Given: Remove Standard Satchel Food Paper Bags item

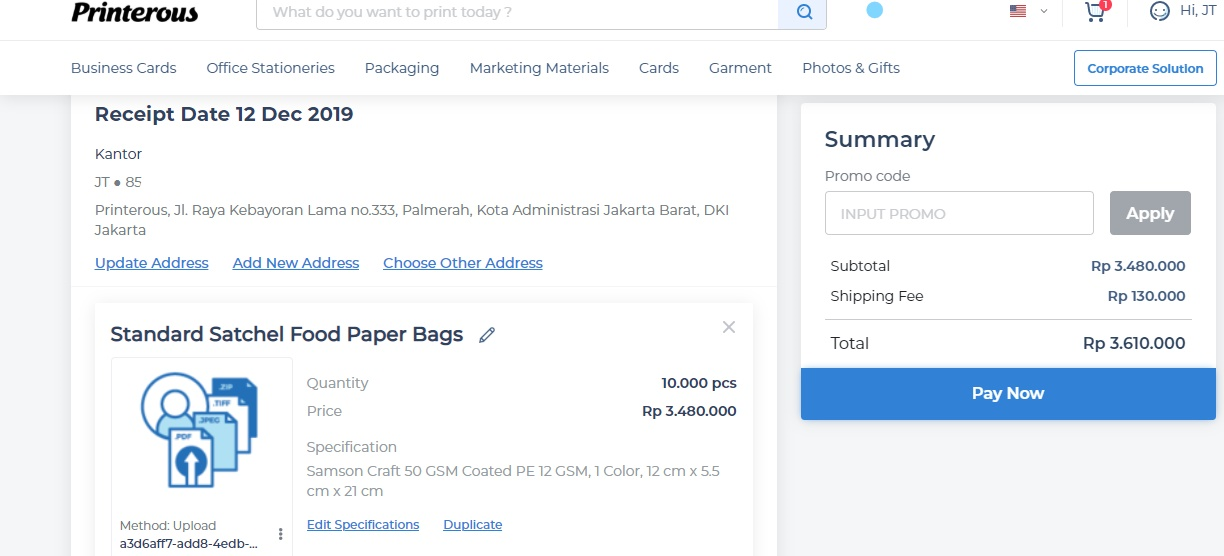Looking at the screenshot, I should 729,327.
